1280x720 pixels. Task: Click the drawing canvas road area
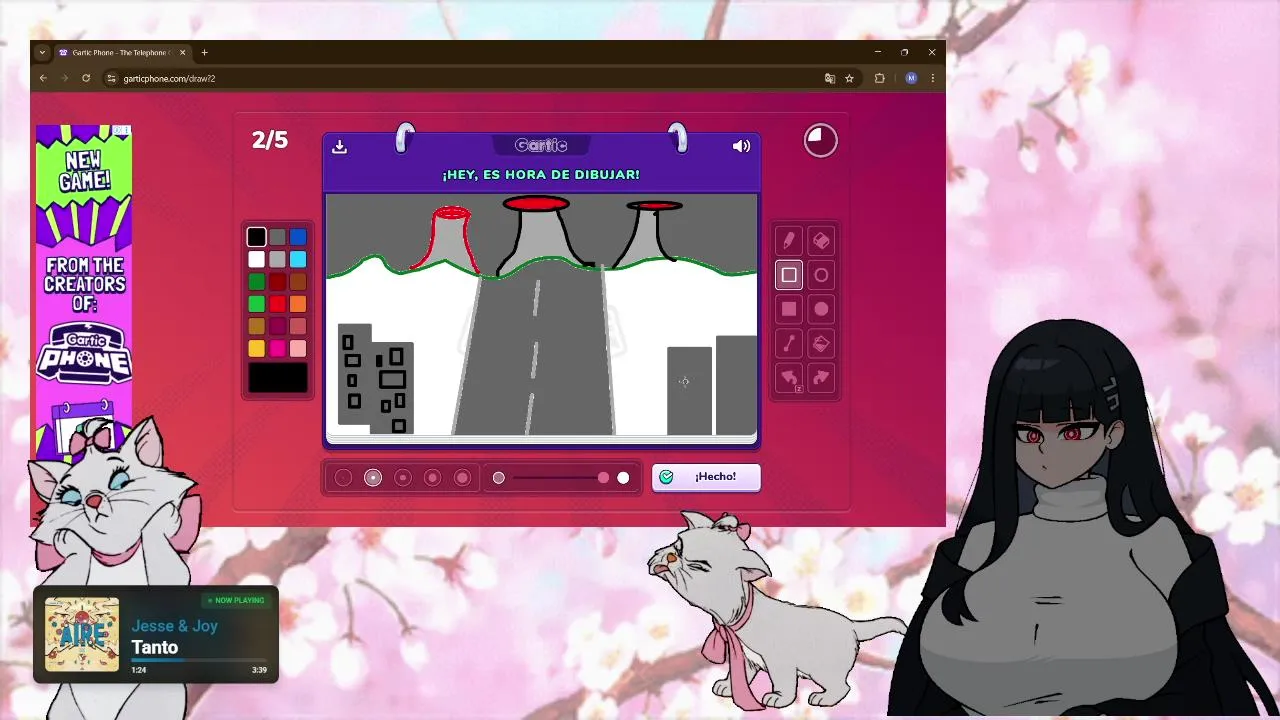coord(536,350)
